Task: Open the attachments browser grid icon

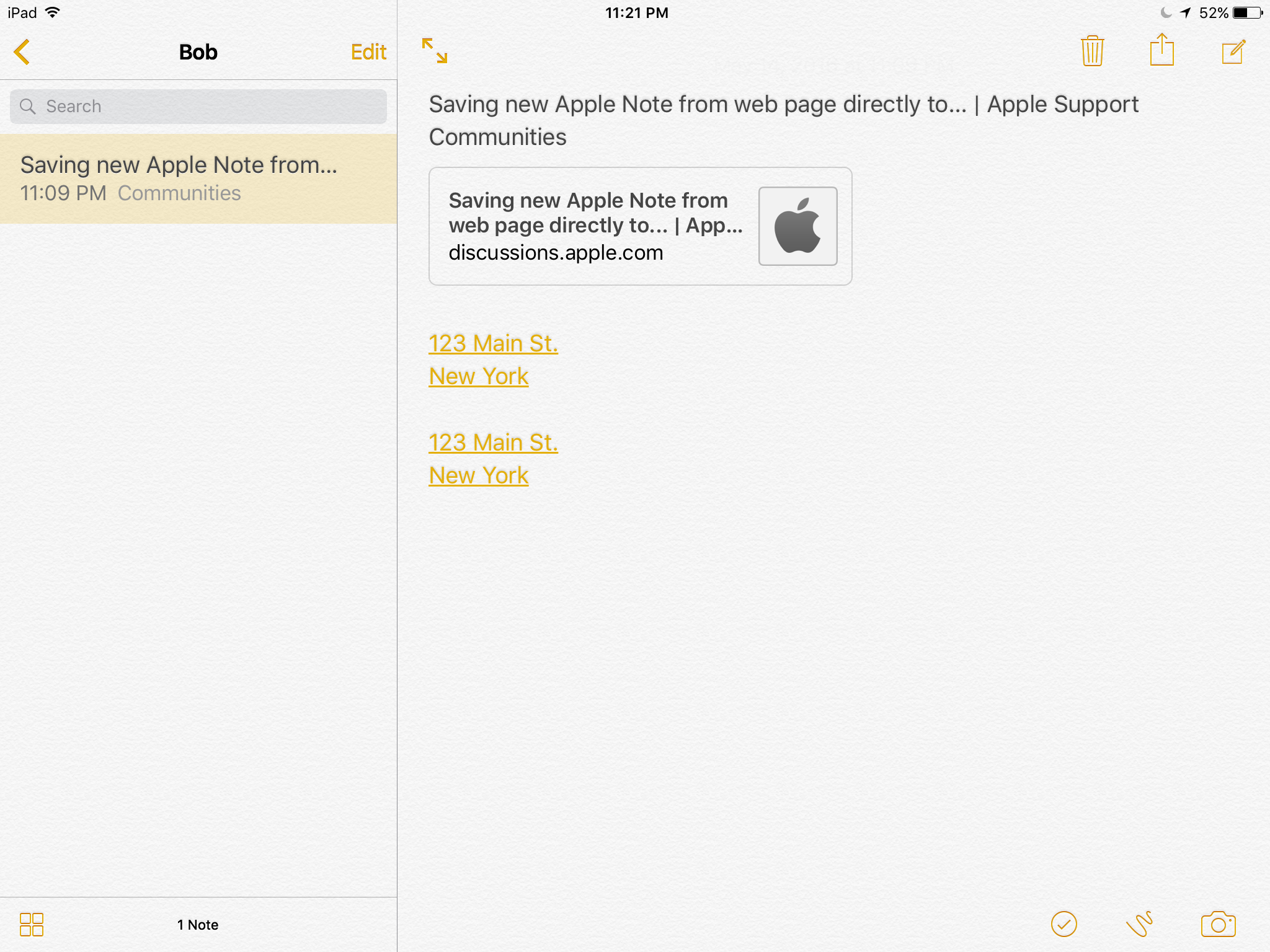Action: click(x=31, y=925)
